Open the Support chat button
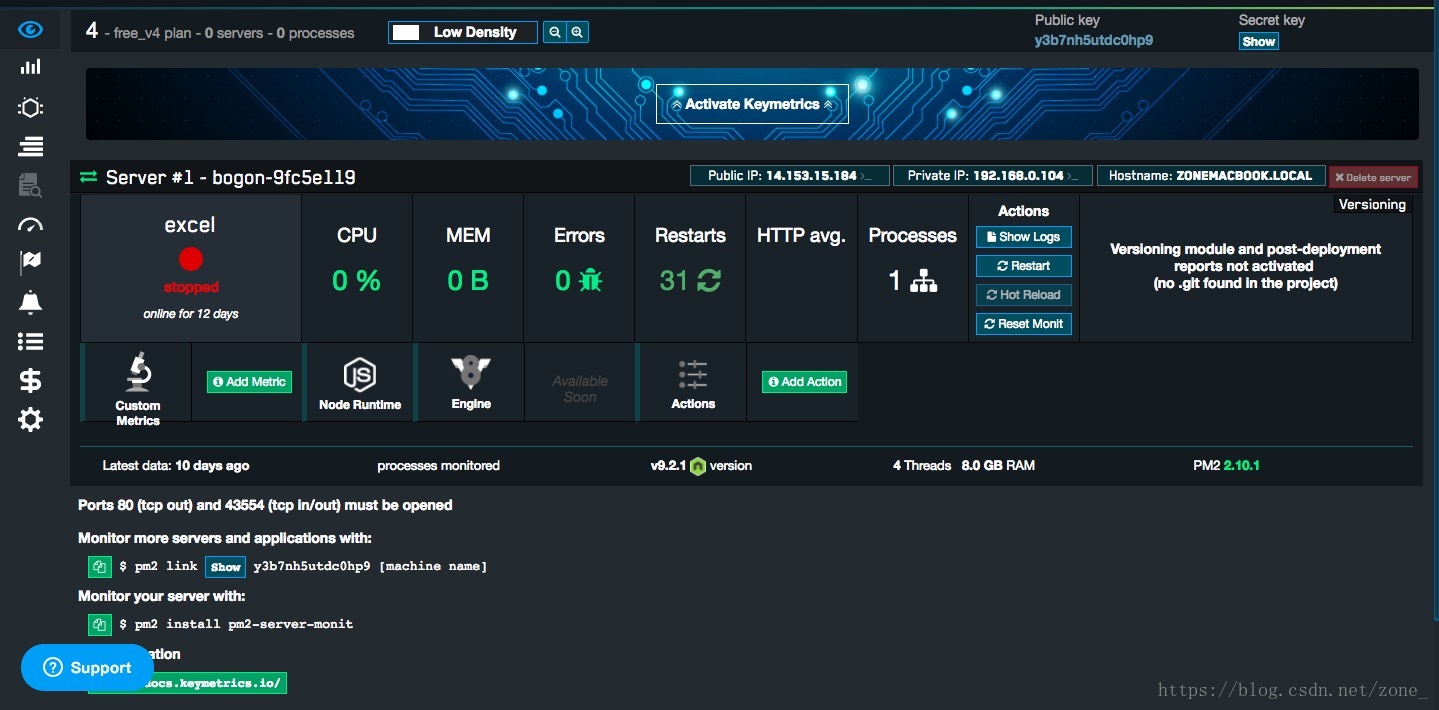 tap(87, 668)
